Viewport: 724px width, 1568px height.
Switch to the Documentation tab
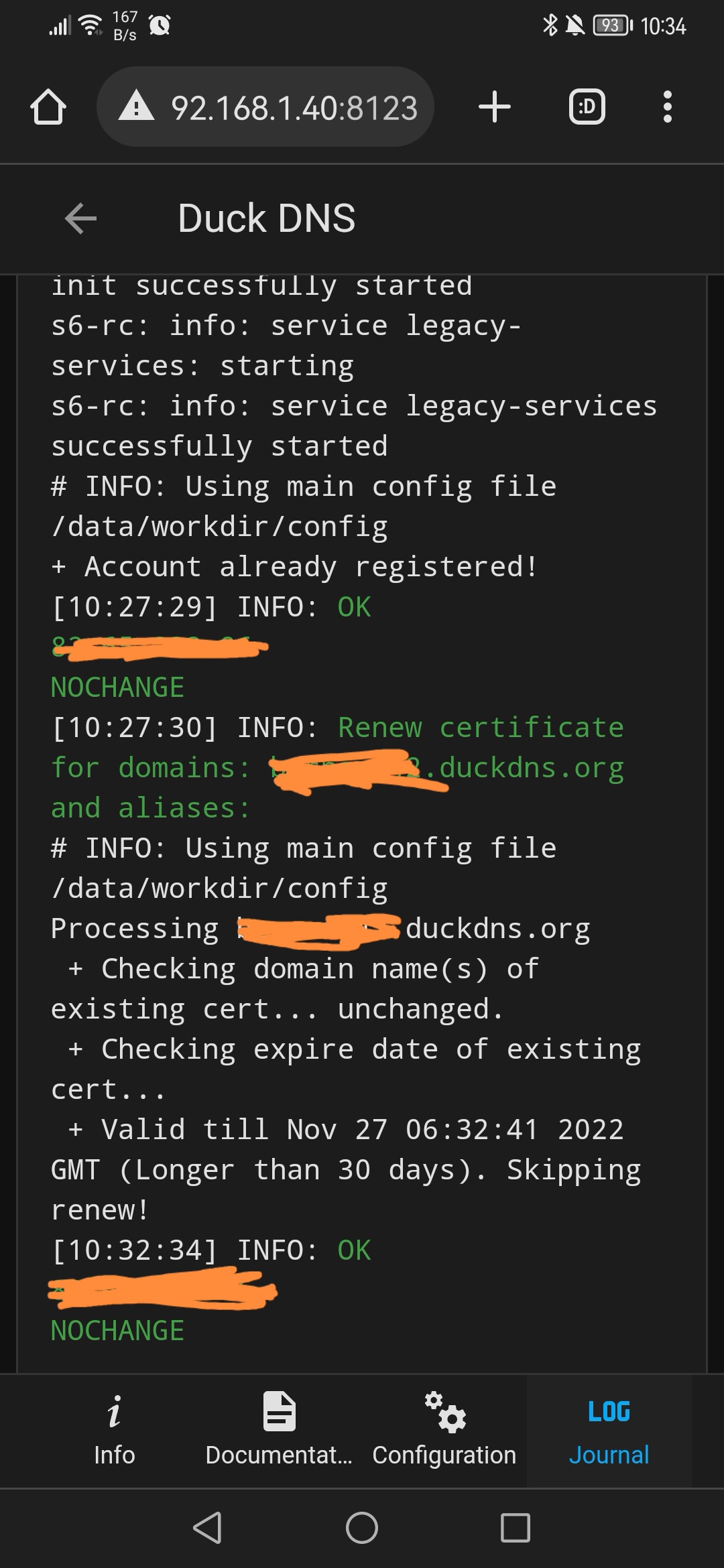[x=279, y=1431]
